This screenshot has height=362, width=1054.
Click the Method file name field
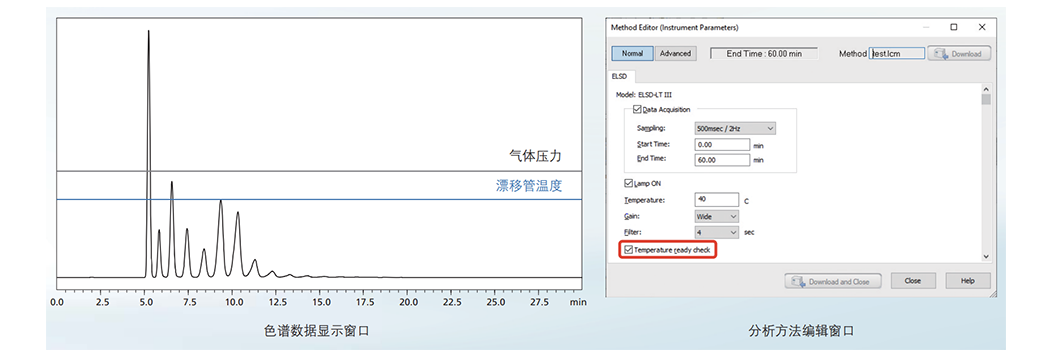click(897, 54)
